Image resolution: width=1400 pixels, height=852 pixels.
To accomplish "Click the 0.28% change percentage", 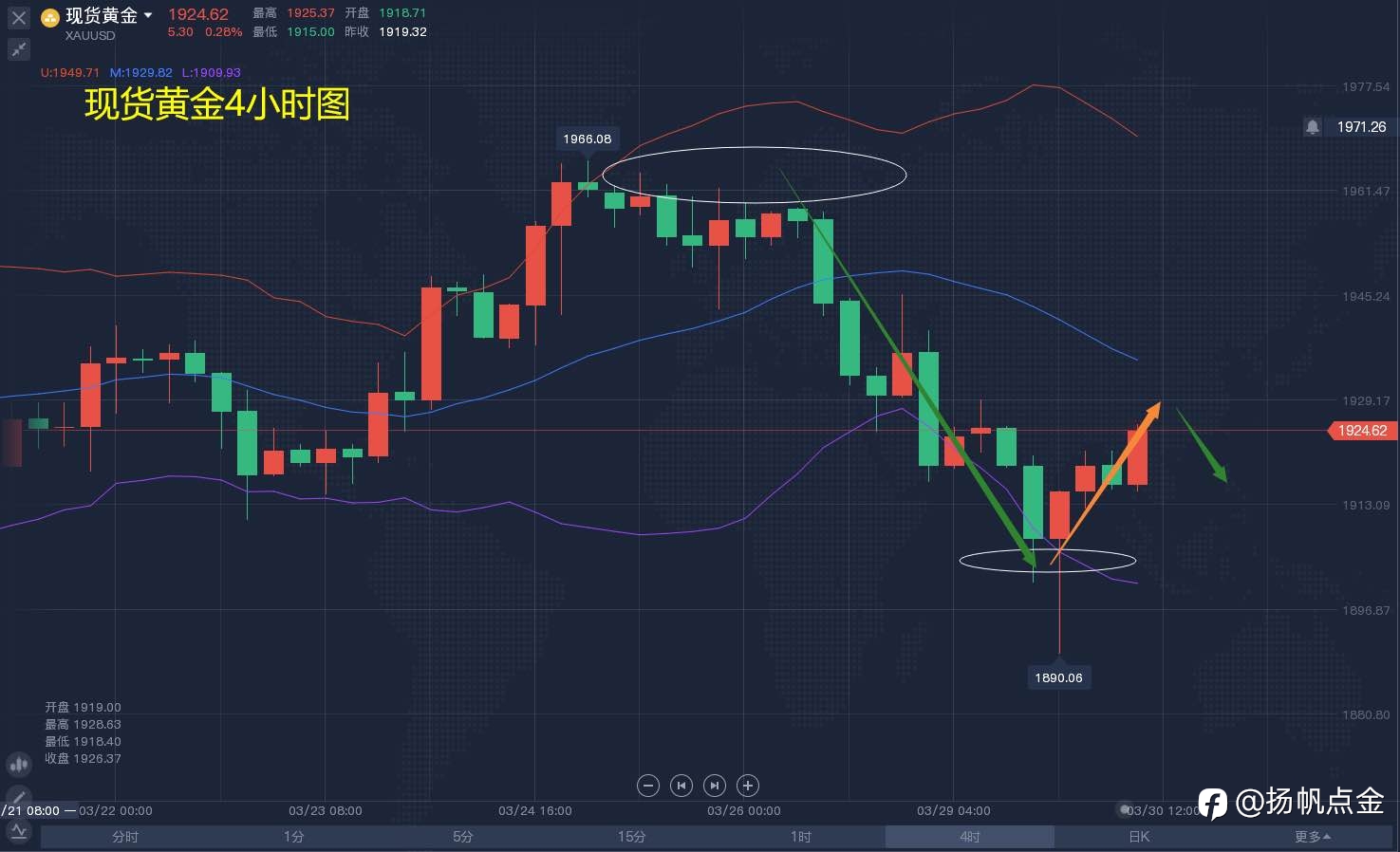I will pos(224,31).
